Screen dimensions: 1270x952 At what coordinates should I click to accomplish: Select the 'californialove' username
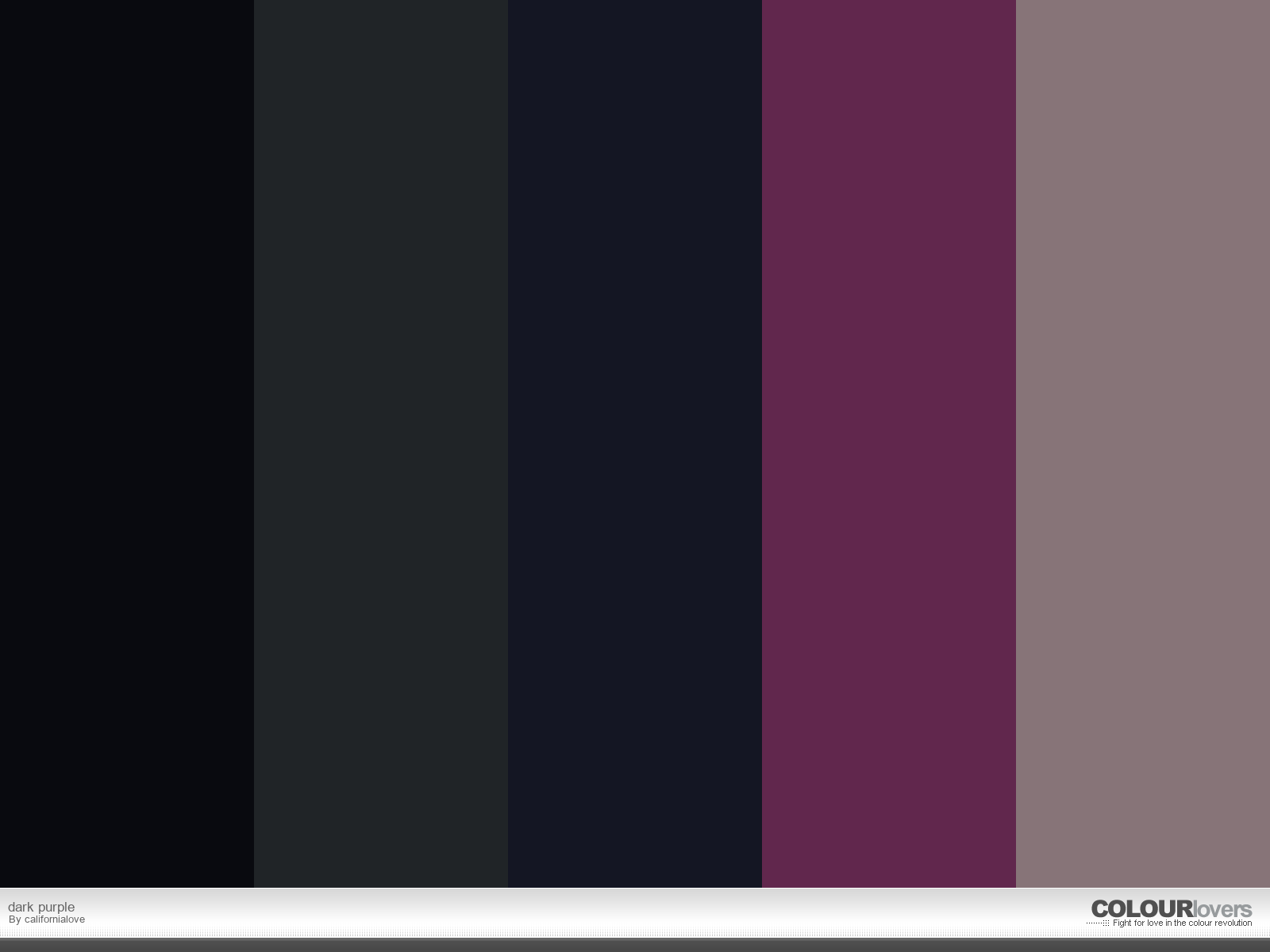[x=55, y=919]
